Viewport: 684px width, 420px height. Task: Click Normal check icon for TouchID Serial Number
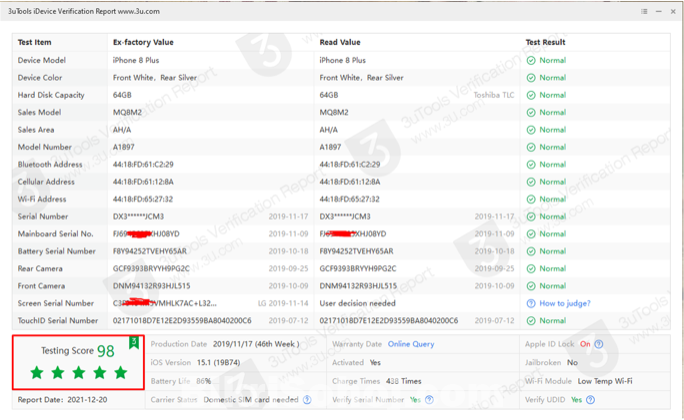pos(531,321)
